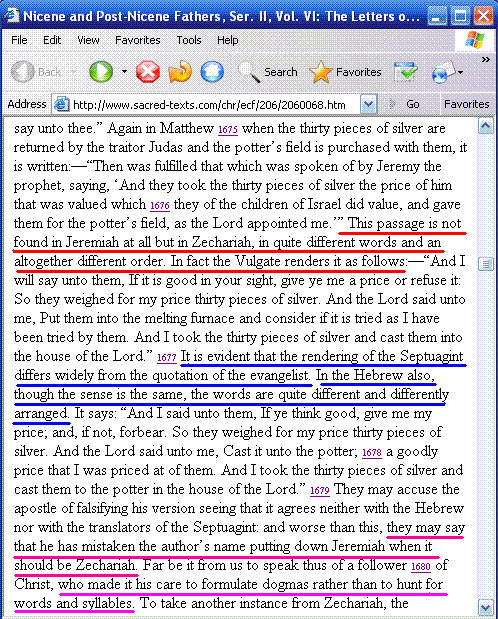Click inside the address URL field

tap(209, 105)
